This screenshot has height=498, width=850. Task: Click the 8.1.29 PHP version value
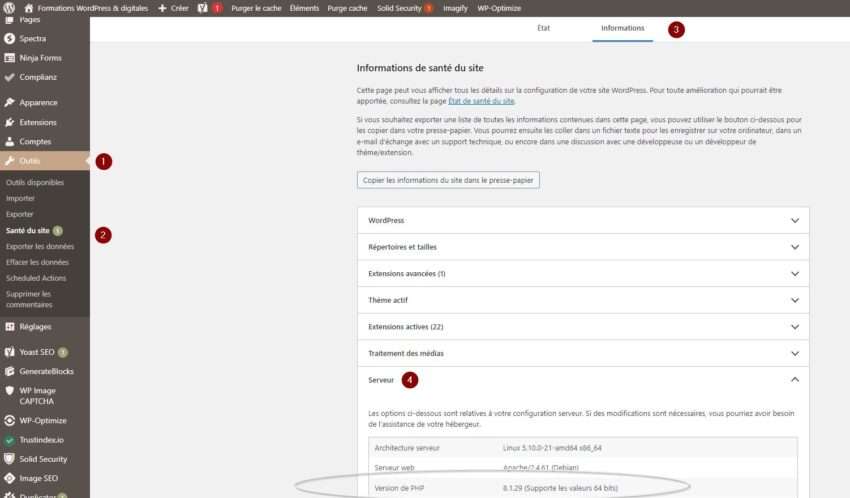[561, 488]
